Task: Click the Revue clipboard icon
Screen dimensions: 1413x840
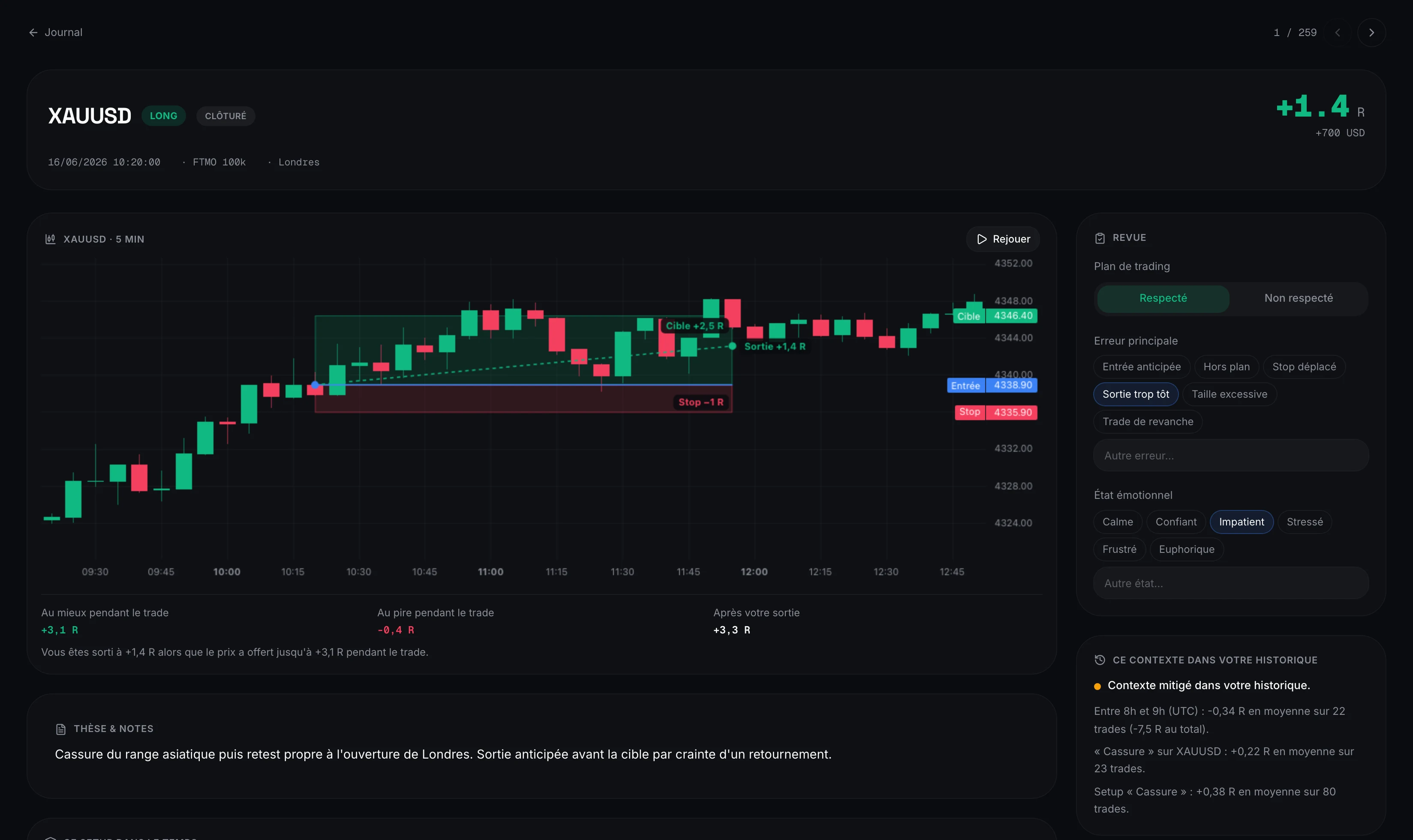Action: (x=1099, y=238)
